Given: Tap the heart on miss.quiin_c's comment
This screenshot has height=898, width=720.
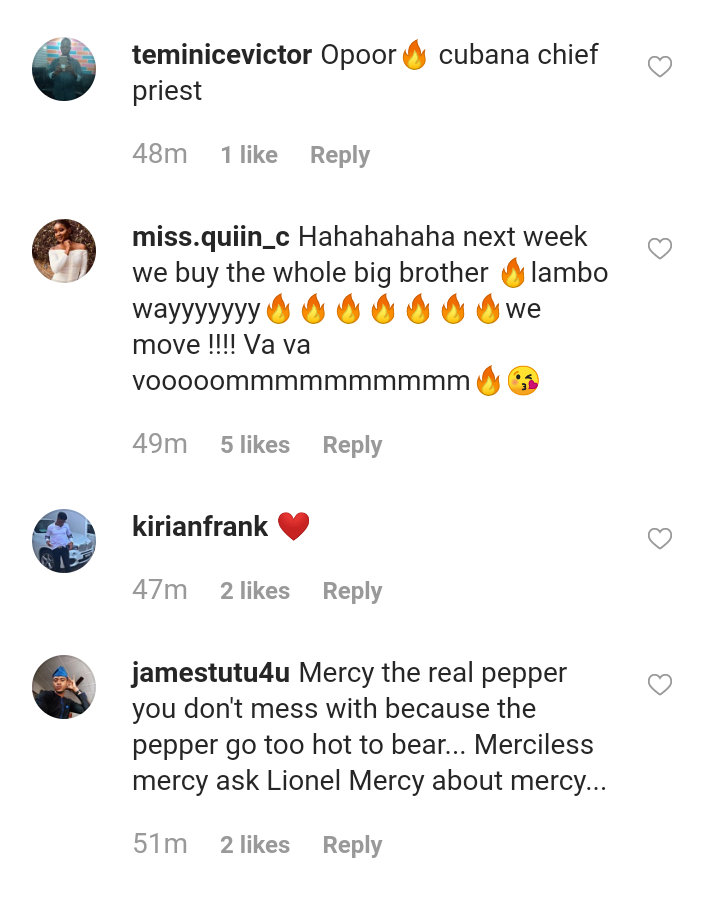Looking at the screenshot, I should point(660,249).
